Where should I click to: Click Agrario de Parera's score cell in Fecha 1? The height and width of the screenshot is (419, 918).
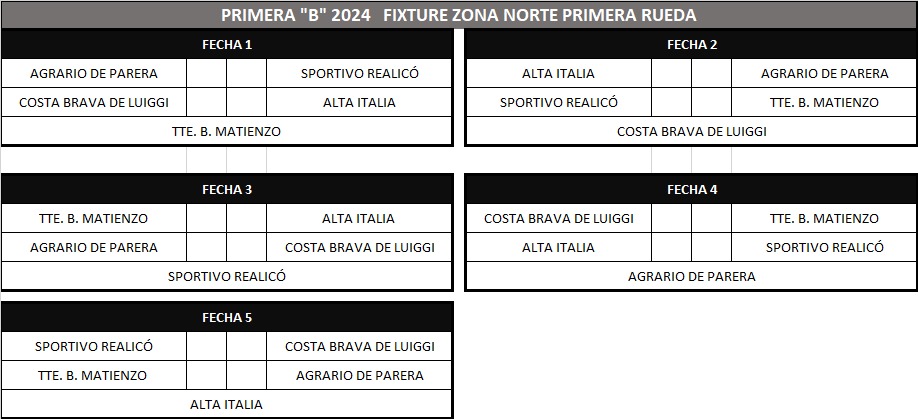tap(206, 73)
